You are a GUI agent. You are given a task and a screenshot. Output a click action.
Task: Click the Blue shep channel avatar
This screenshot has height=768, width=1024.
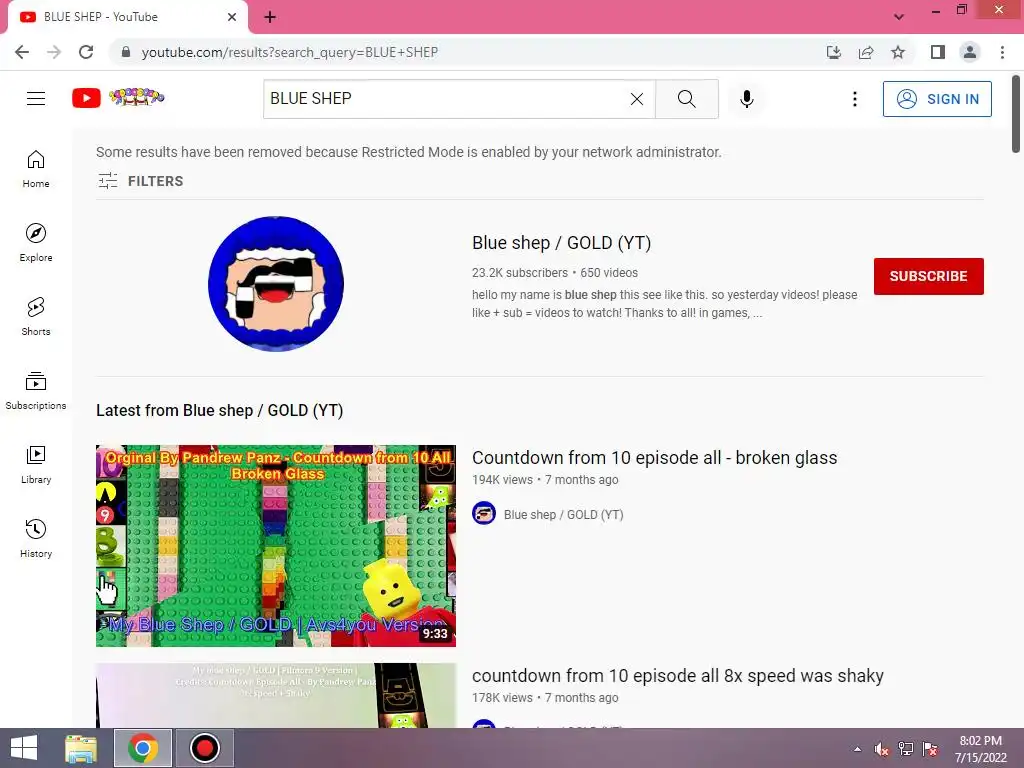coord(276,284)
